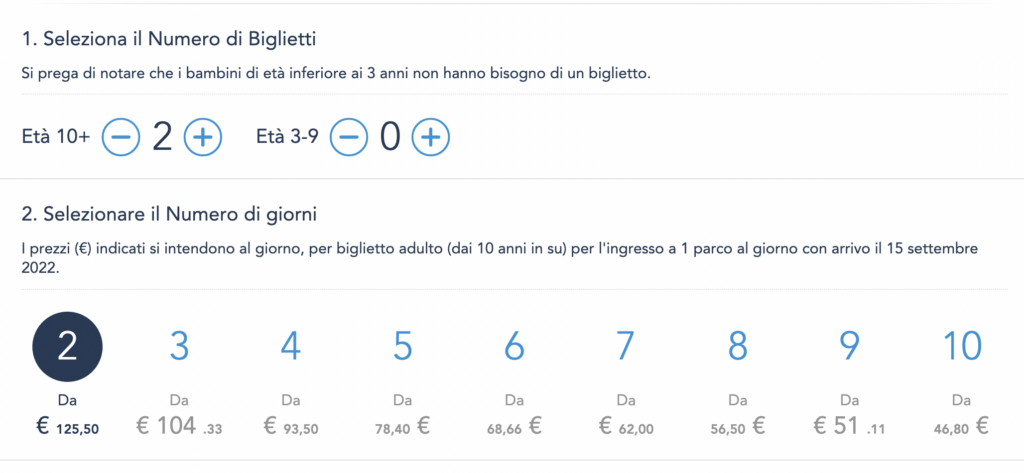Click the € 93,50 price label
Viewport: 1024px width, 473px height.
(291, 427)
